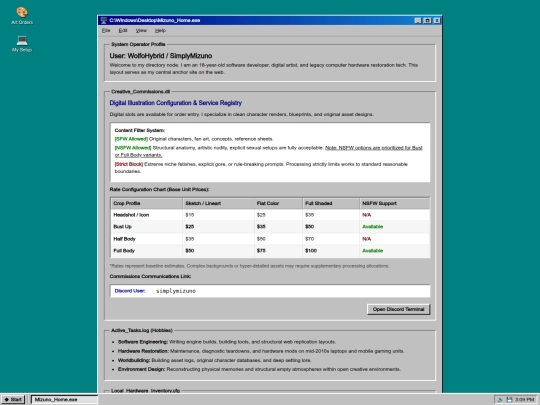Select the Full Body row label
540x405 pixels.
124,251
